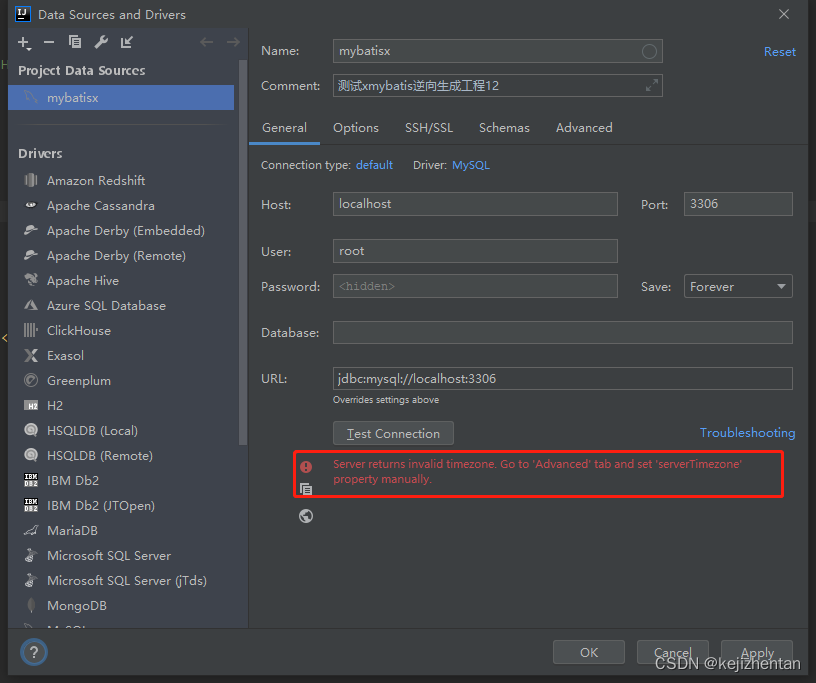Add a new data source with plus icon

click(24, 43)
